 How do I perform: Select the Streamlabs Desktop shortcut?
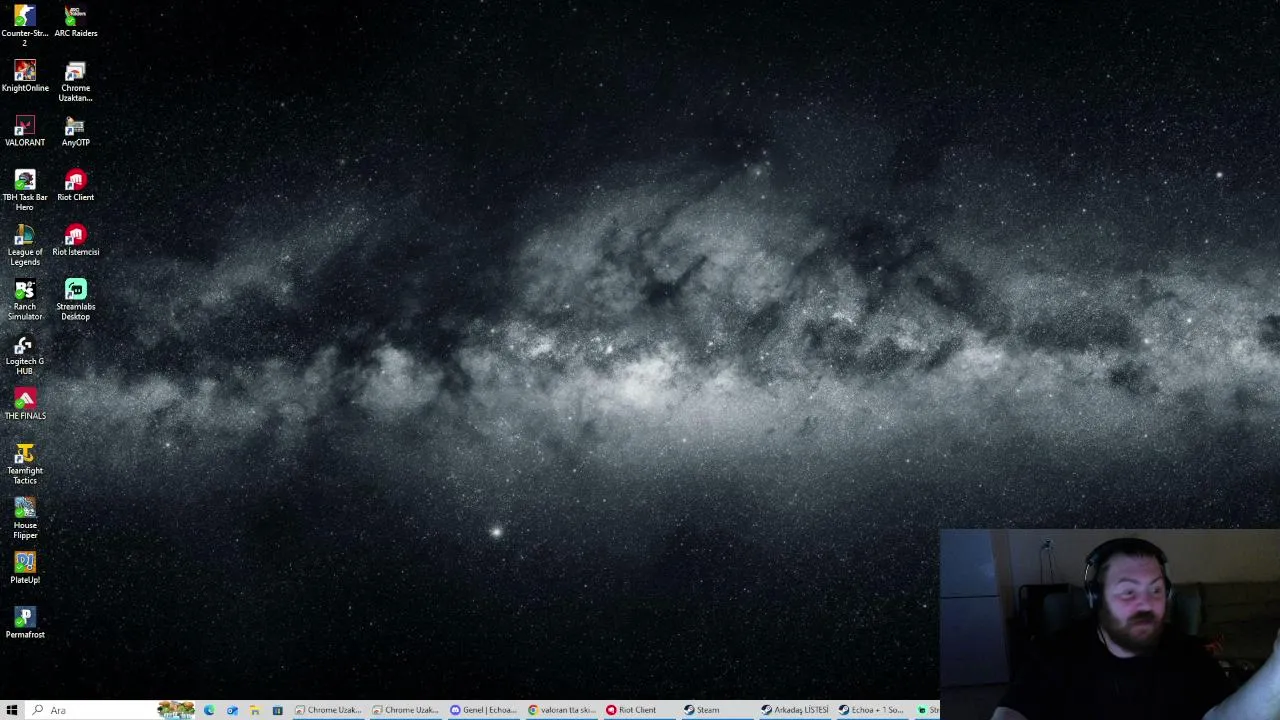tap(76, 300)
